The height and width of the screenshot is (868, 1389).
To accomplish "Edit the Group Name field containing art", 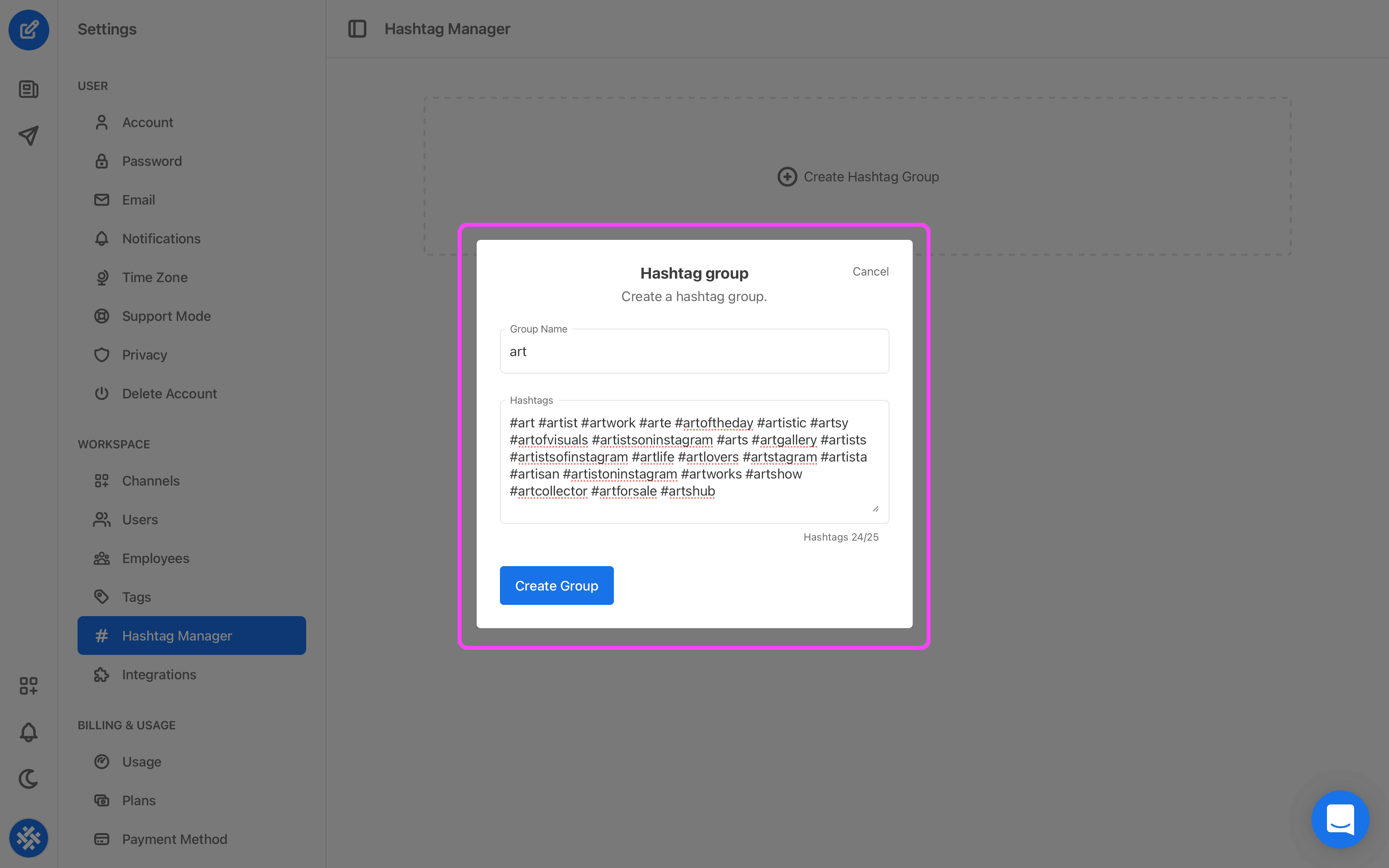I will tap(693, 351).
